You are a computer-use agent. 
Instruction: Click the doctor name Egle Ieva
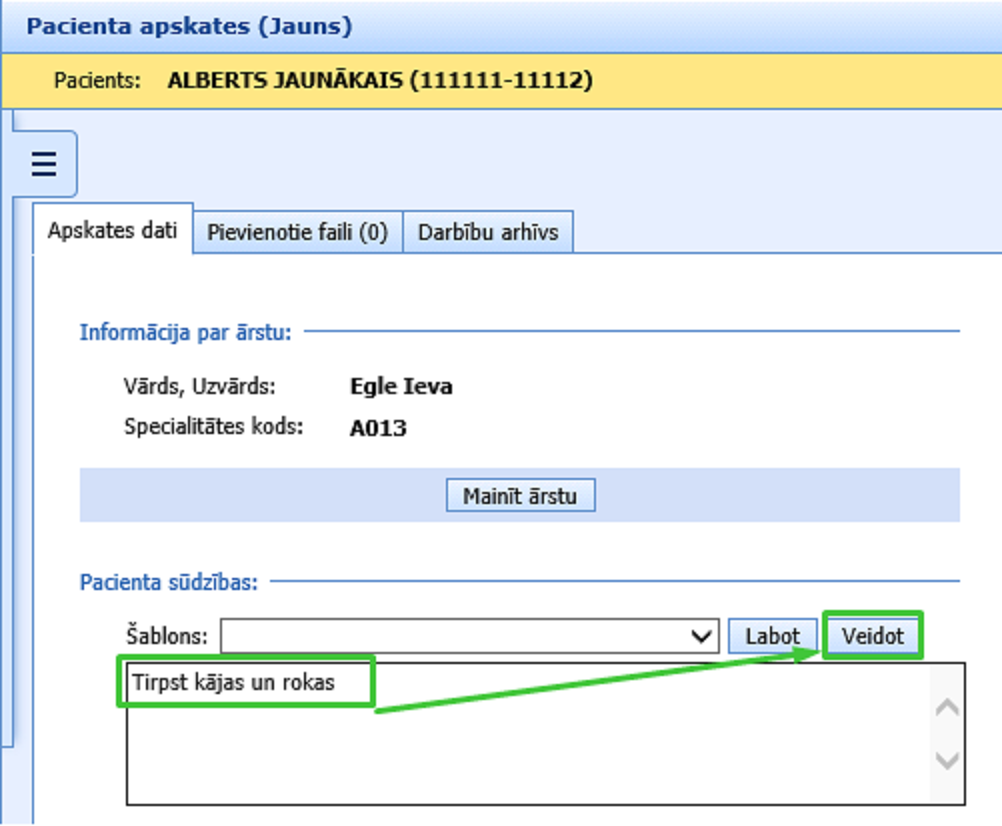[401, 386]
